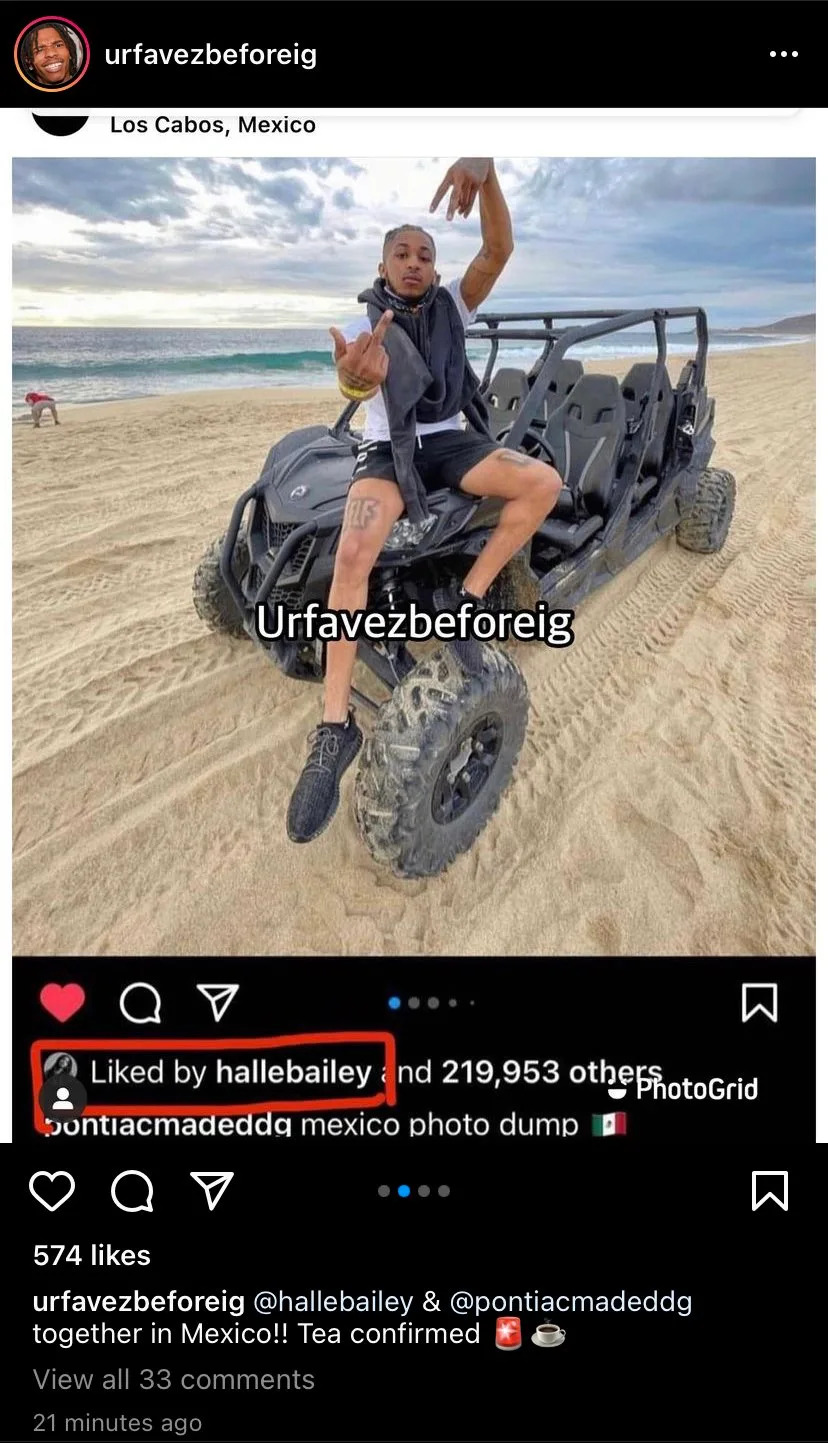Open the @hallebailey mention in caption

click(x=333, y=1302)
